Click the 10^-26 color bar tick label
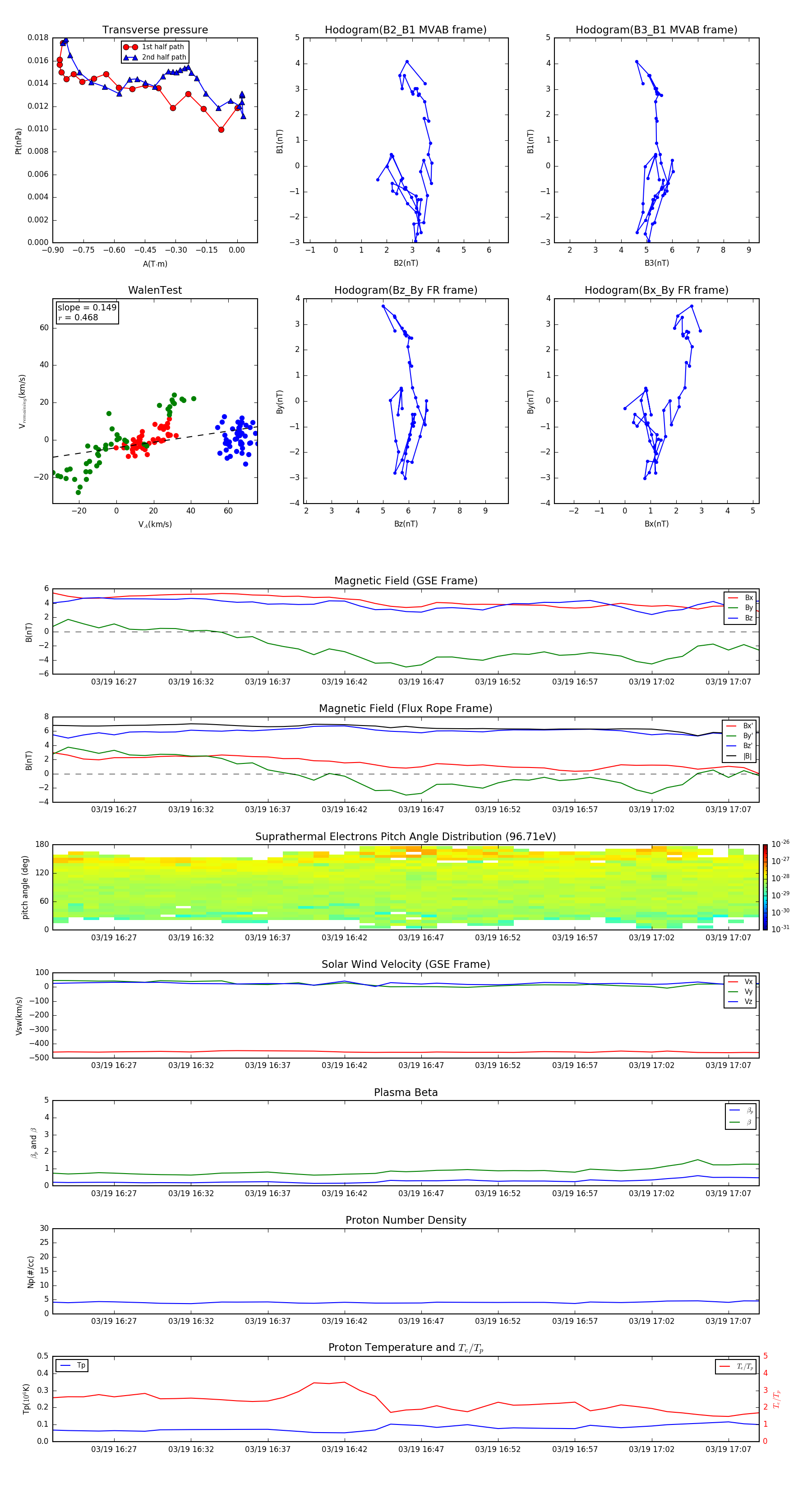Screen dimensions: 812x1489 click(780, 844)
